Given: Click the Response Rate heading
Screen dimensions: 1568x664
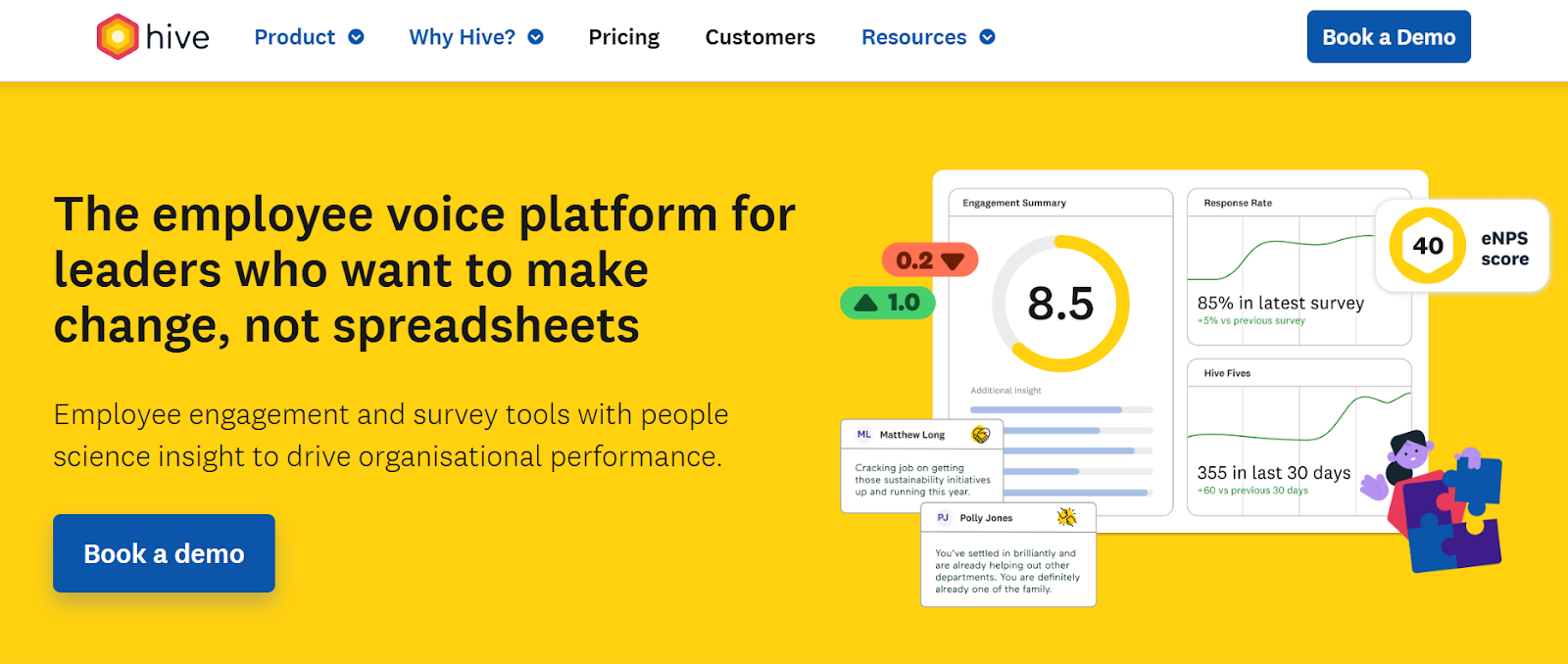Looking at the screenshot, I should coord(1238,203).
